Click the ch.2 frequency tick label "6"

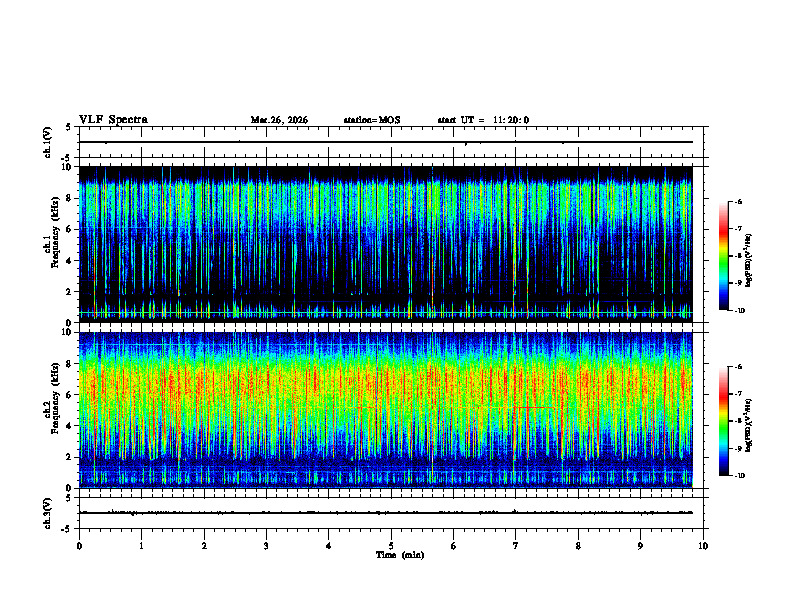click(x=69, y=395)
